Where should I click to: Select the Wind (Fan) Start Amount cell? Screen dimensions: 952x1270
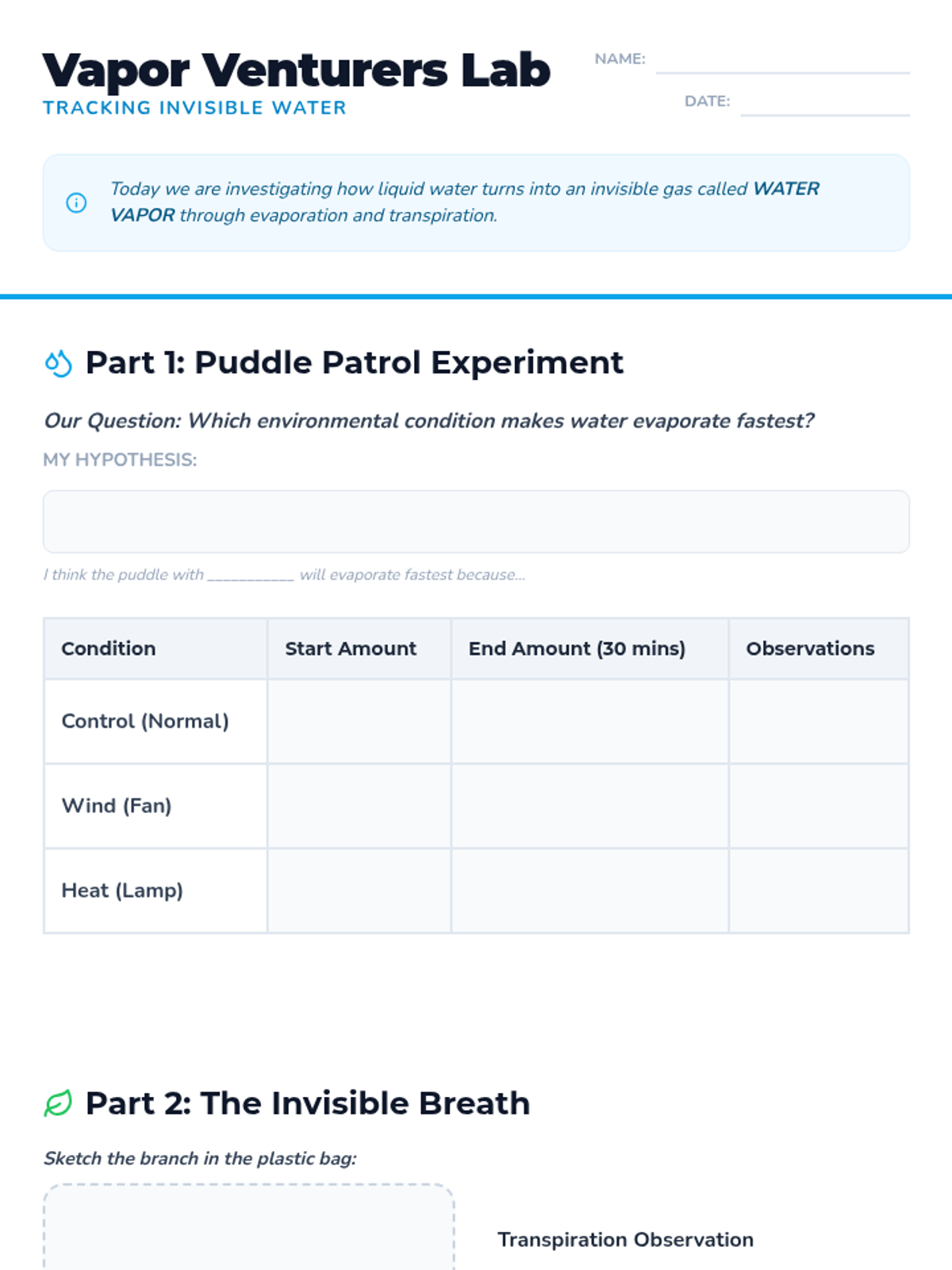(359, 806)
